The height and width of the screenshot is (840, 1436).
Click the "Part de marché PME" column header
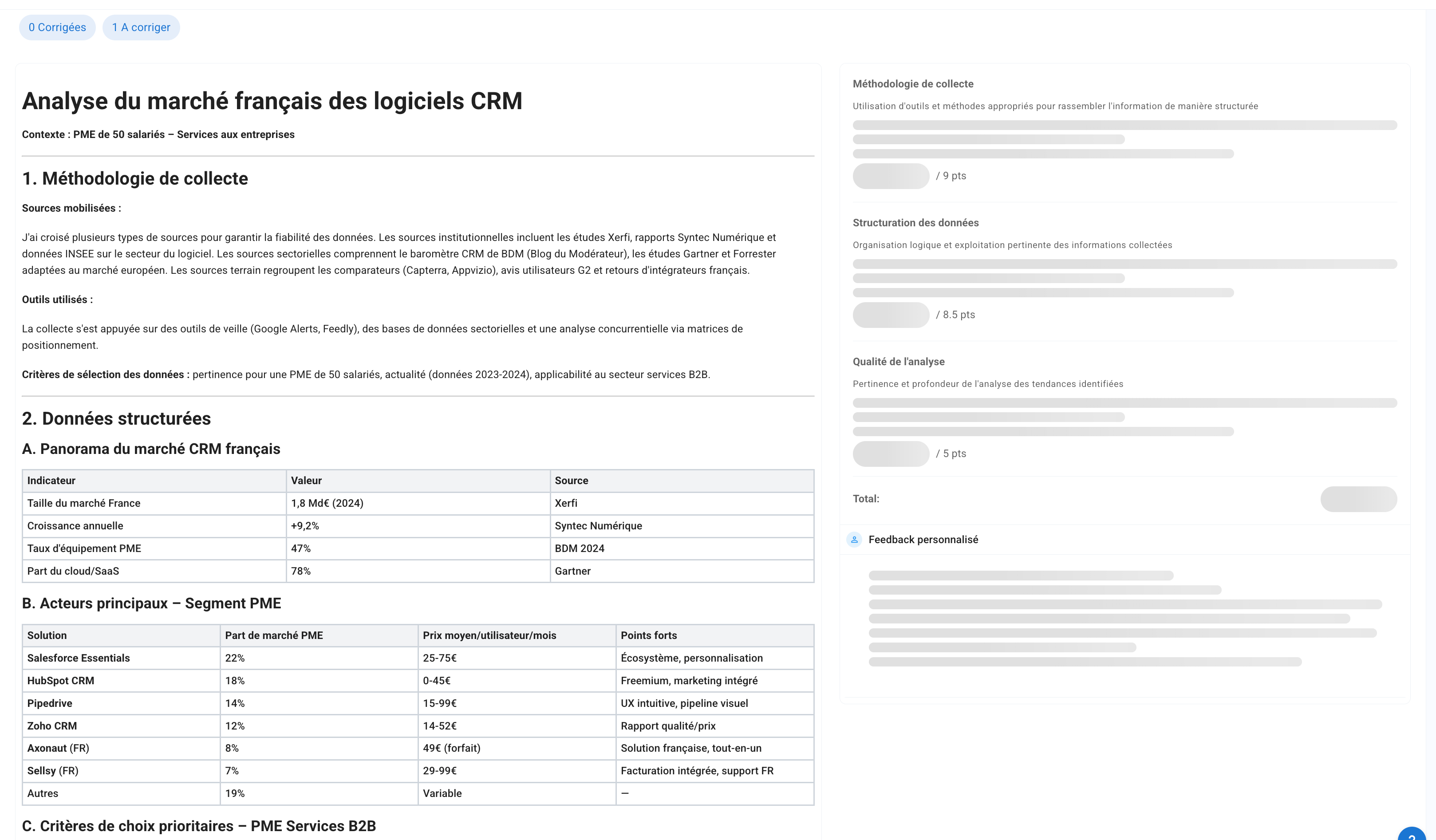319,635
